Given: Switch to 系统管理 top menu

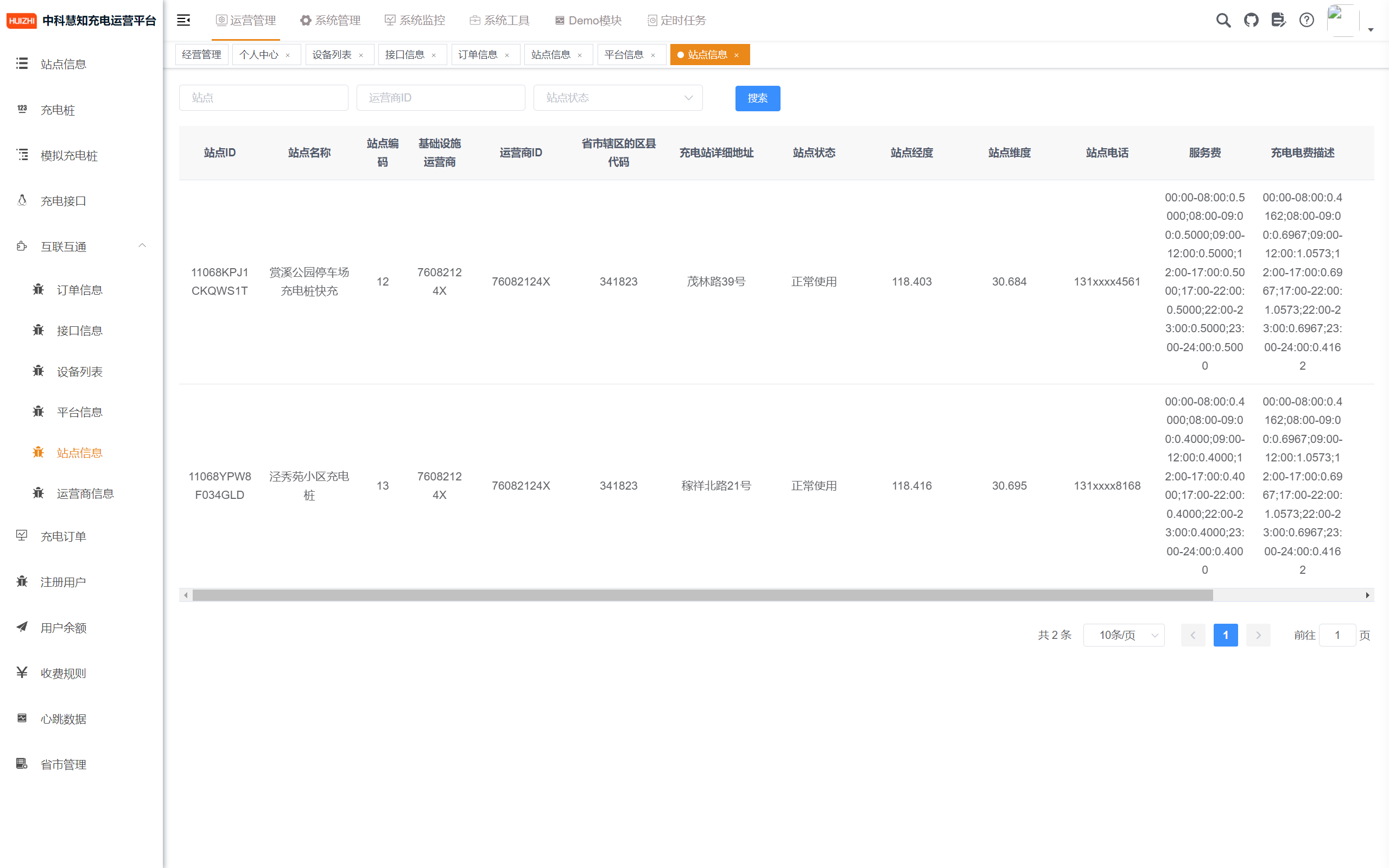Looking at the screenshot, I should pyautogui.click(x=330, y=20).
